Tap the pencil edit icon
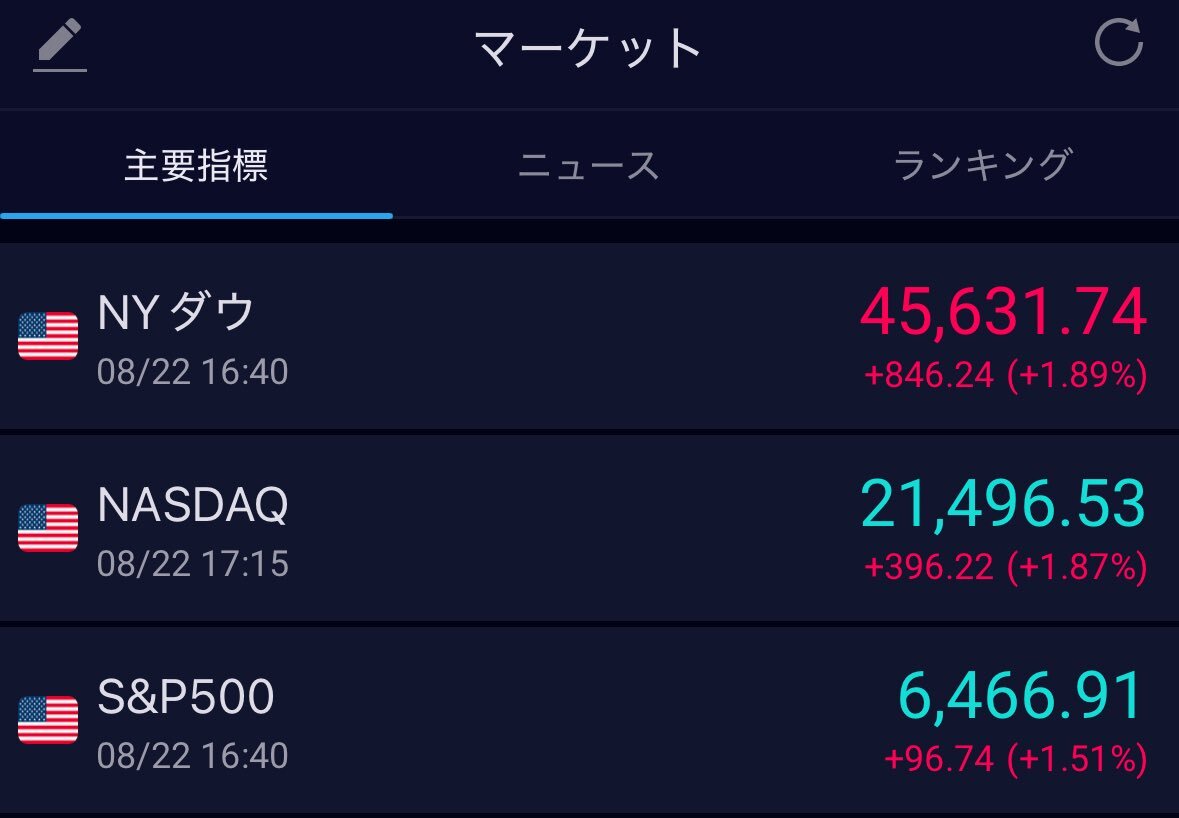This screenshot has height=818, width=1179. coord(59,45)
